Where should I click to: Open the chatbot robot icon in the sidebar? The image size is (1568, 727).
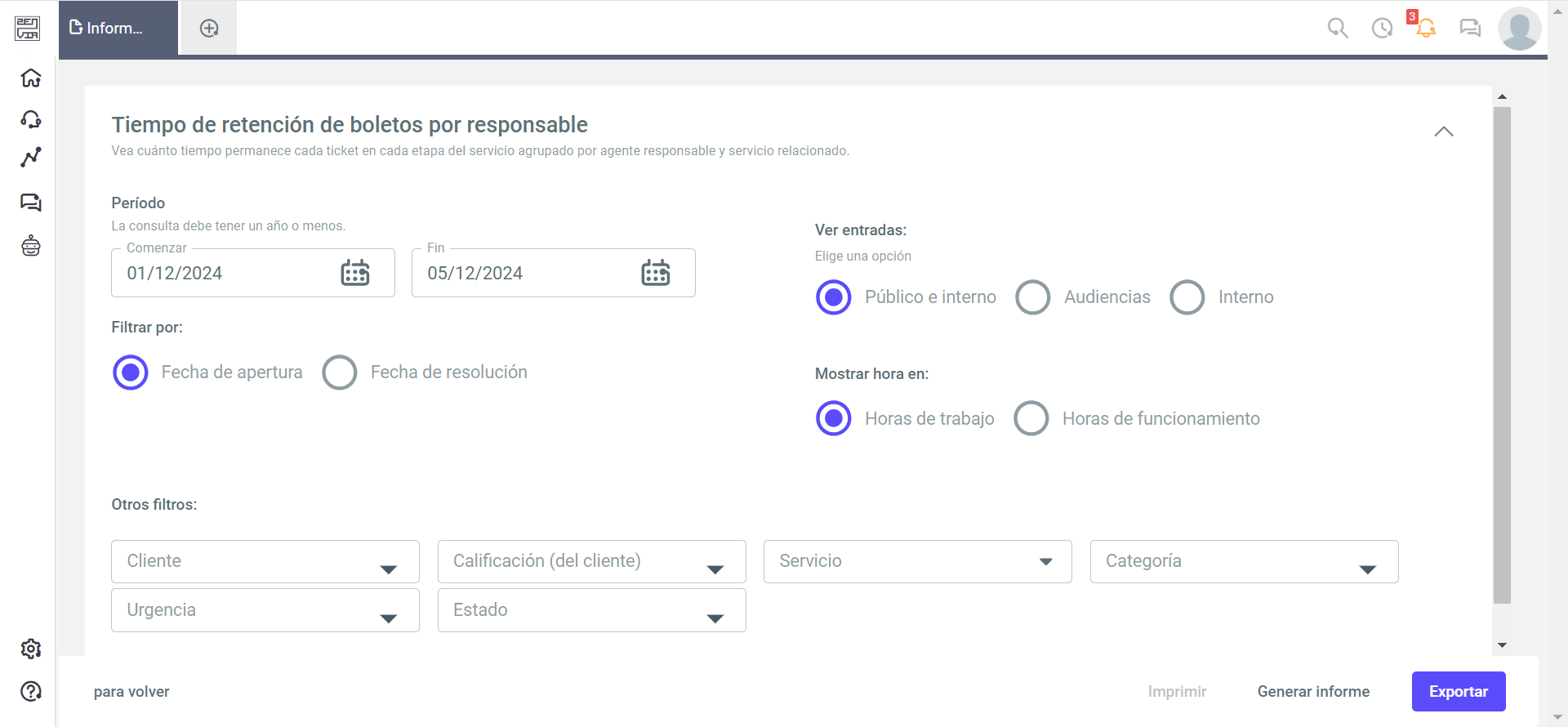click(31, 246)
